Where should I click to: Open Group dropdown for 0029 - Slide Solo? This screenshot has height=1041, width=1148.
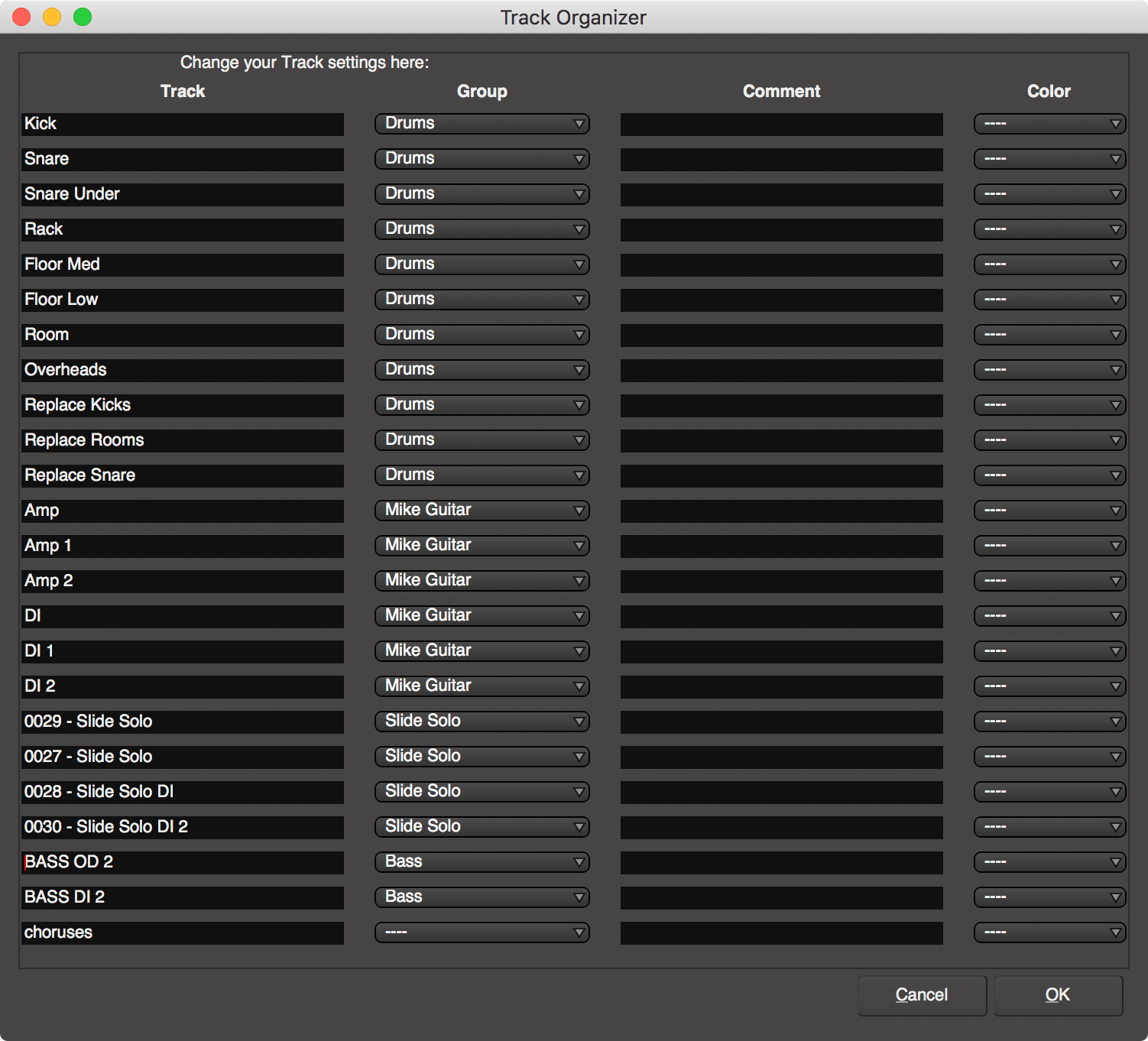(x=482, y=722)
